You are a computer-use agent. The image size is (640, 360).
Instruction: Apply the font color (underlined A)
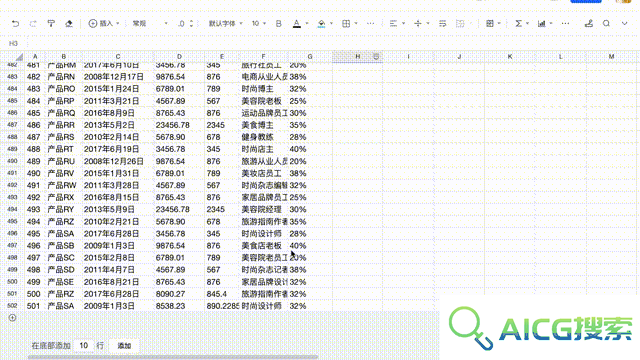coord(297,24)
